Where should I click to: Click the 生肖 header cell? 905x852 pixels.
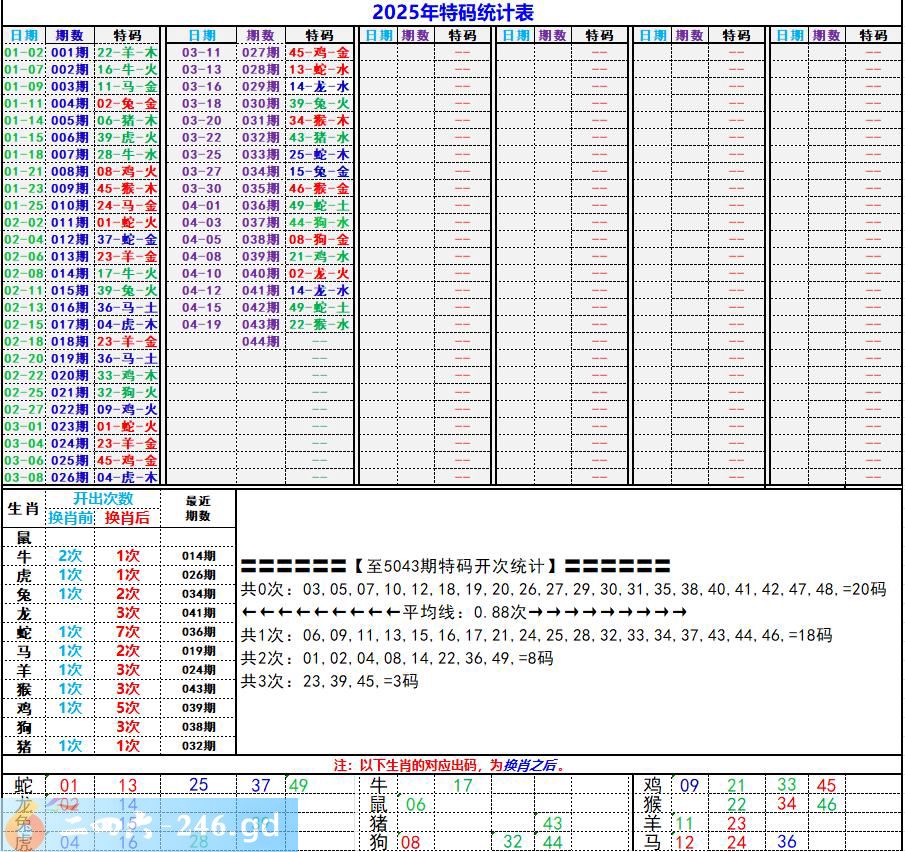tap(22, 508)
